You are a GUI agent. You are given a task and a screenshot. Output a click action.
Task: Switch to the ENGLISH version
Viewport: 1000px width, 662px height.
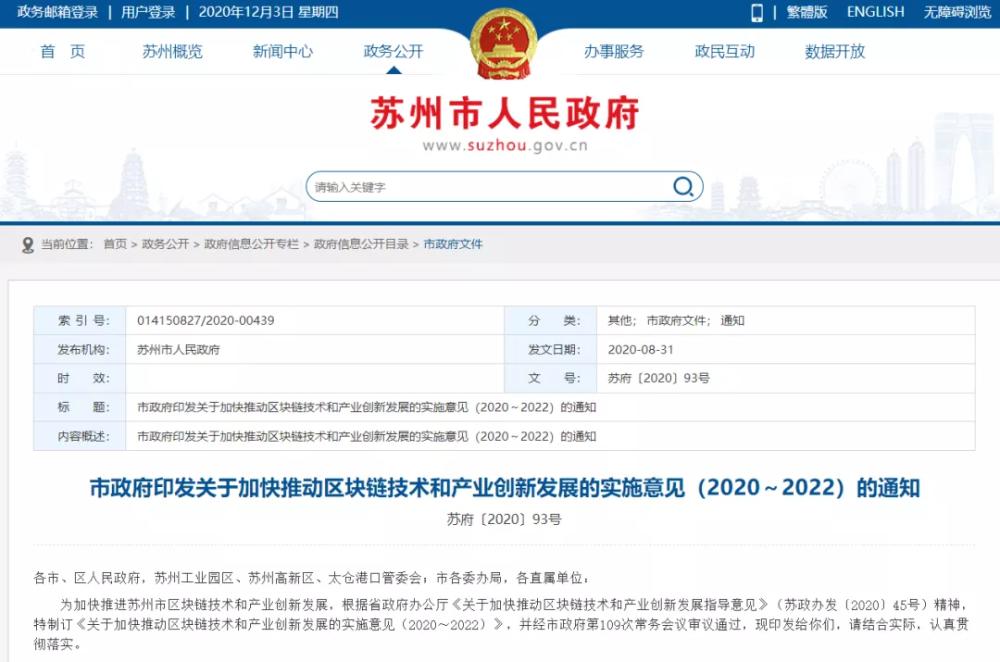click(x=875, y=12)
